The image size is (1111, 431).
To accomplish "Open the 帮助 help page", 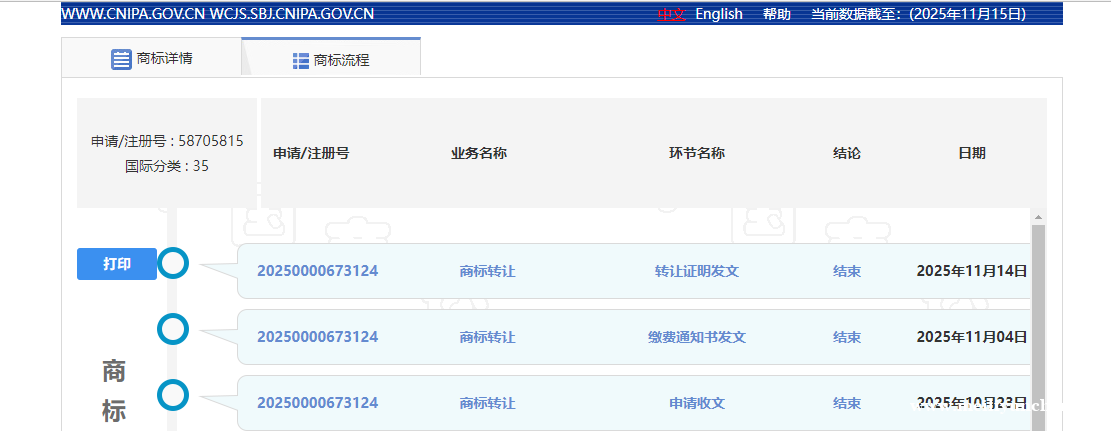I will 776,14.
